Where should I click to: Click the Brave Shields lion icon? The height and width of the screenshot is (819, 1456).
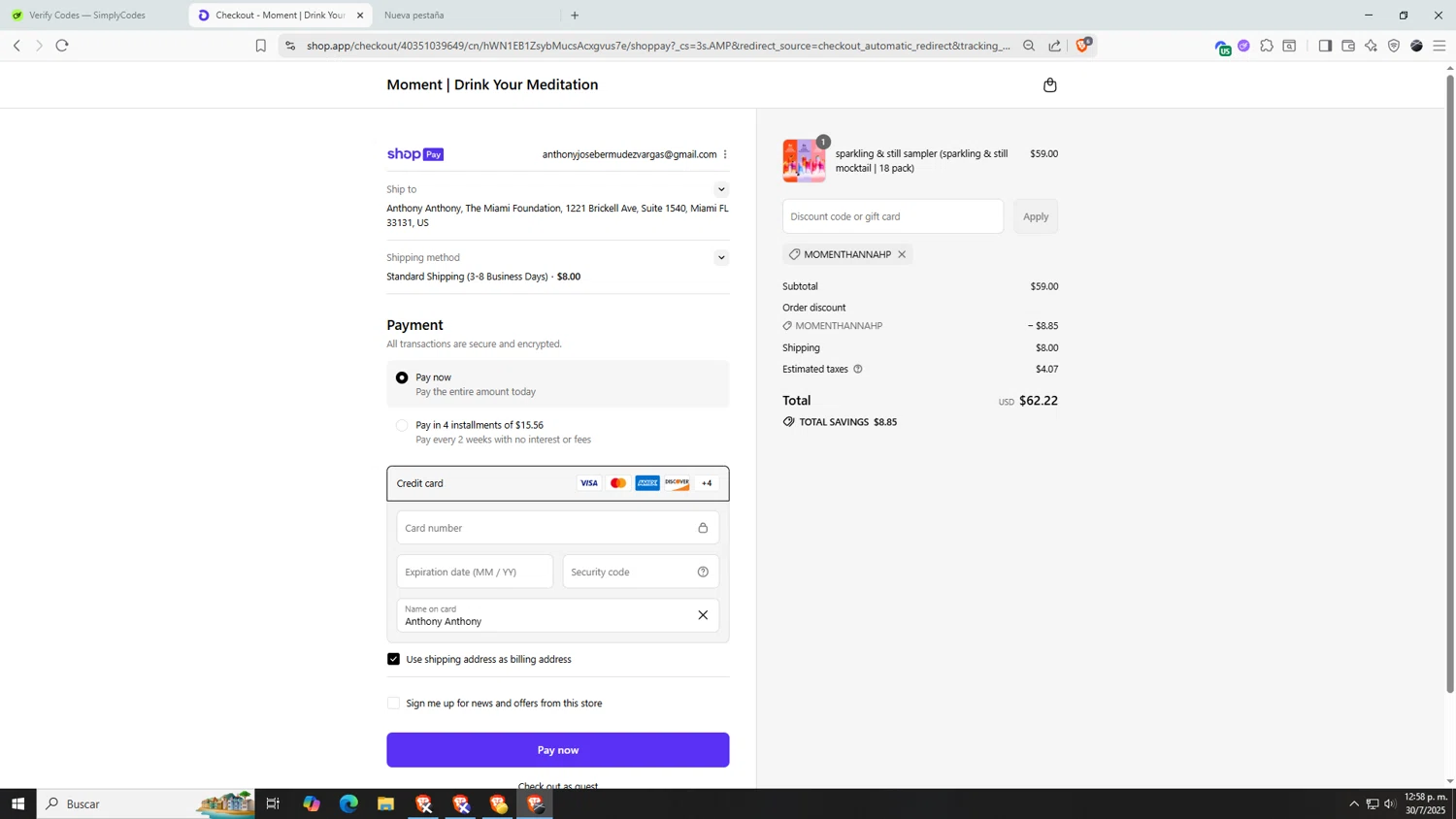point(1083,45)
